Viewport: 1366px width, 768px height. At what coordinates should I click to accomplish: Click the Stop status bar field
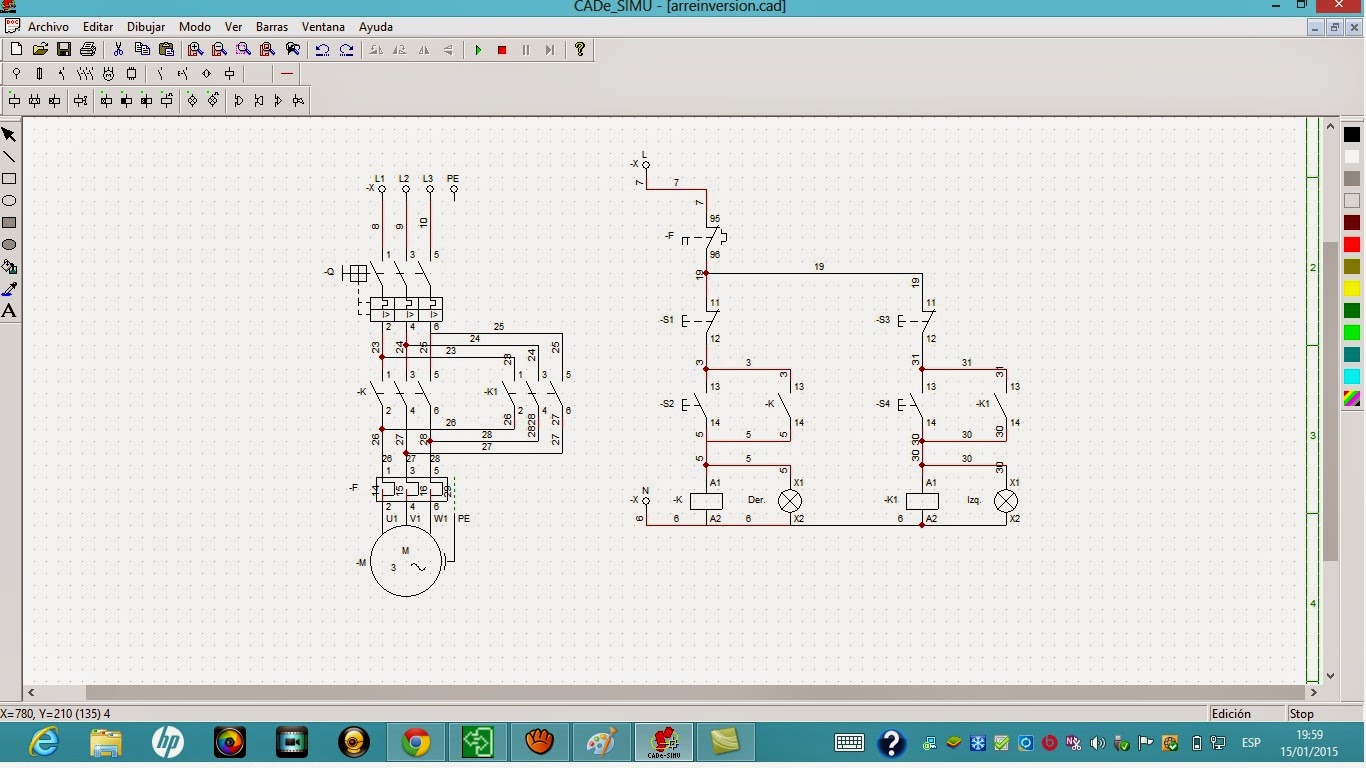[x=1324, y=714]
